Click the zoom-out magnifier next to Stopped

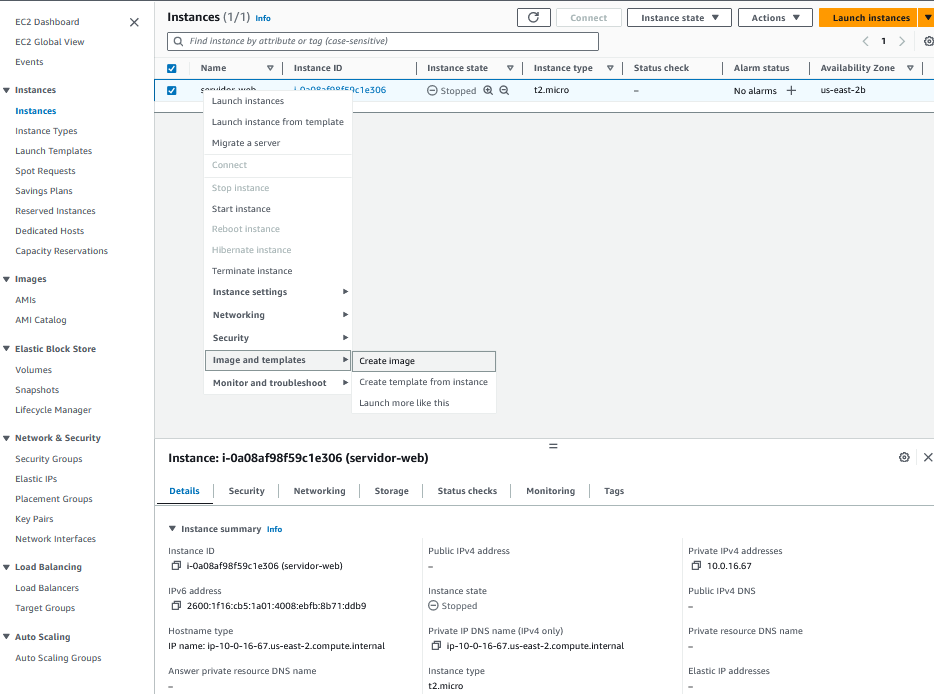click(504, 90)
